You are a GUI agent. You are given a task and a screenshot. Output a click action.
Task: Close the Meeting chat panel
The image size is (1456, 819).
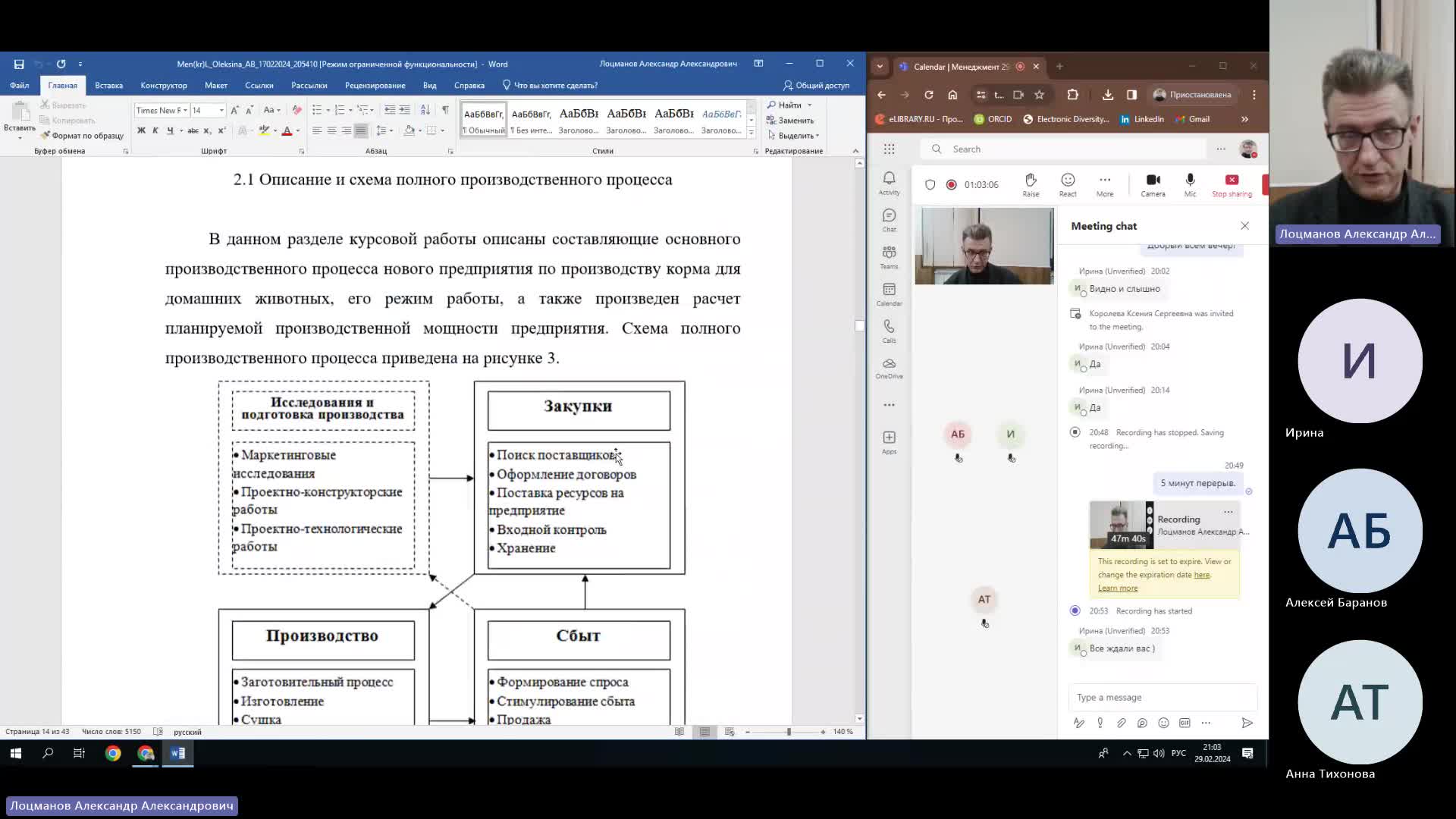click(1244, 226)
